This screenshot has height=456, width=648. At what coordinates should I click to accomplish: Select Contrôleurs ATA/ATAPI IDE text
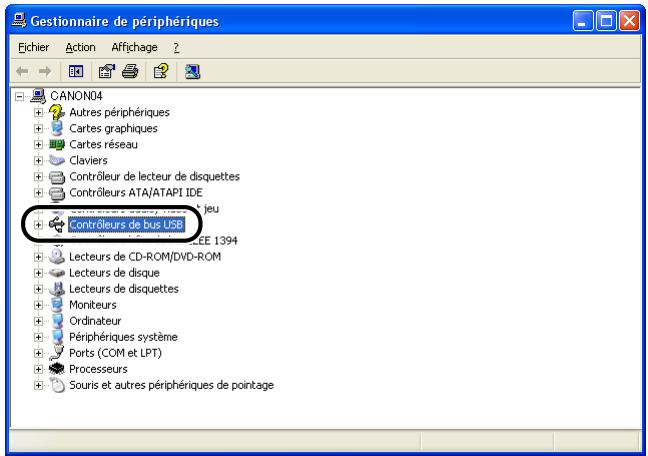(x=136, y=193)
